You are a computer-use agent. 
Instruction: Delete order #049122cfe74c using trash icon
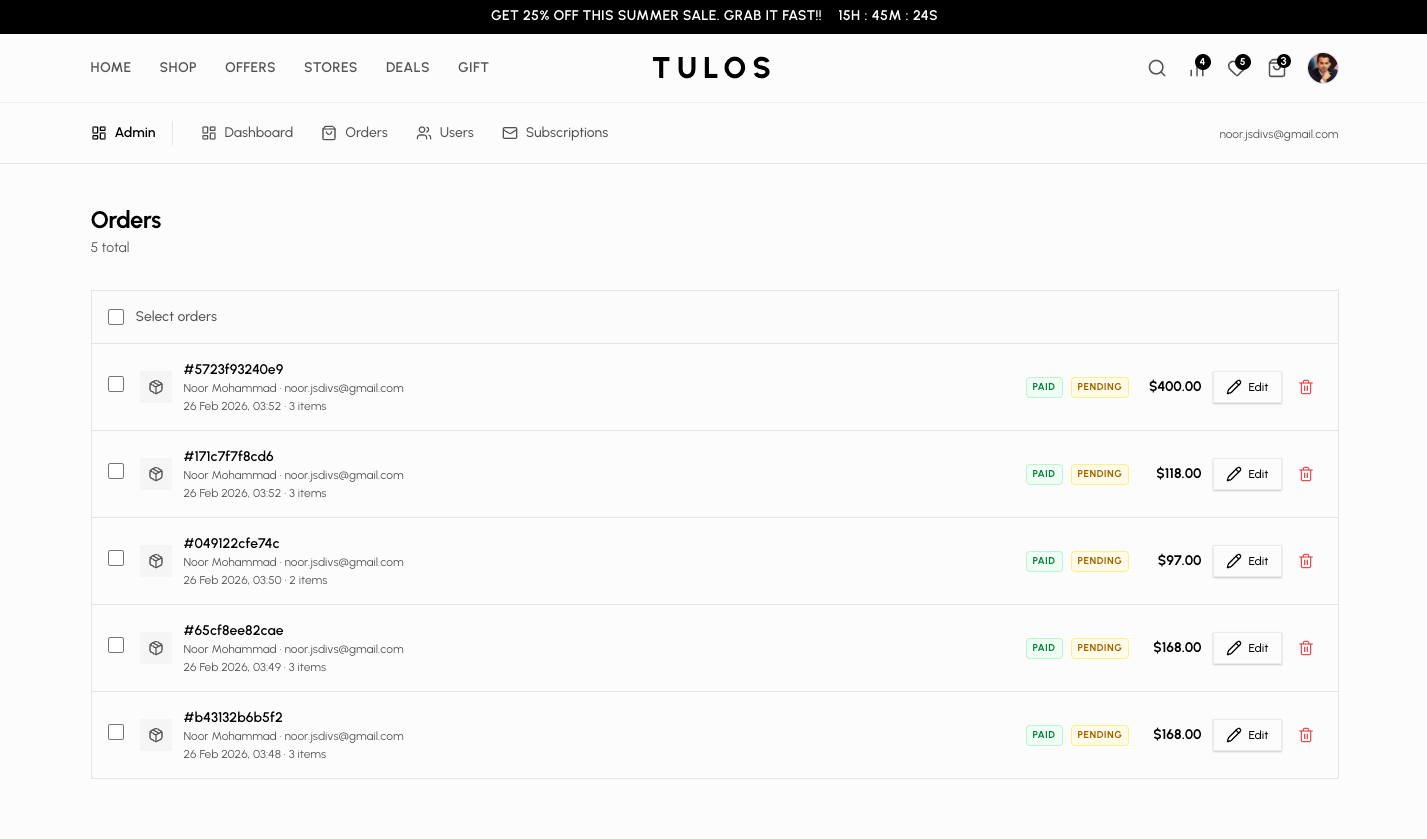point(1305,560)
